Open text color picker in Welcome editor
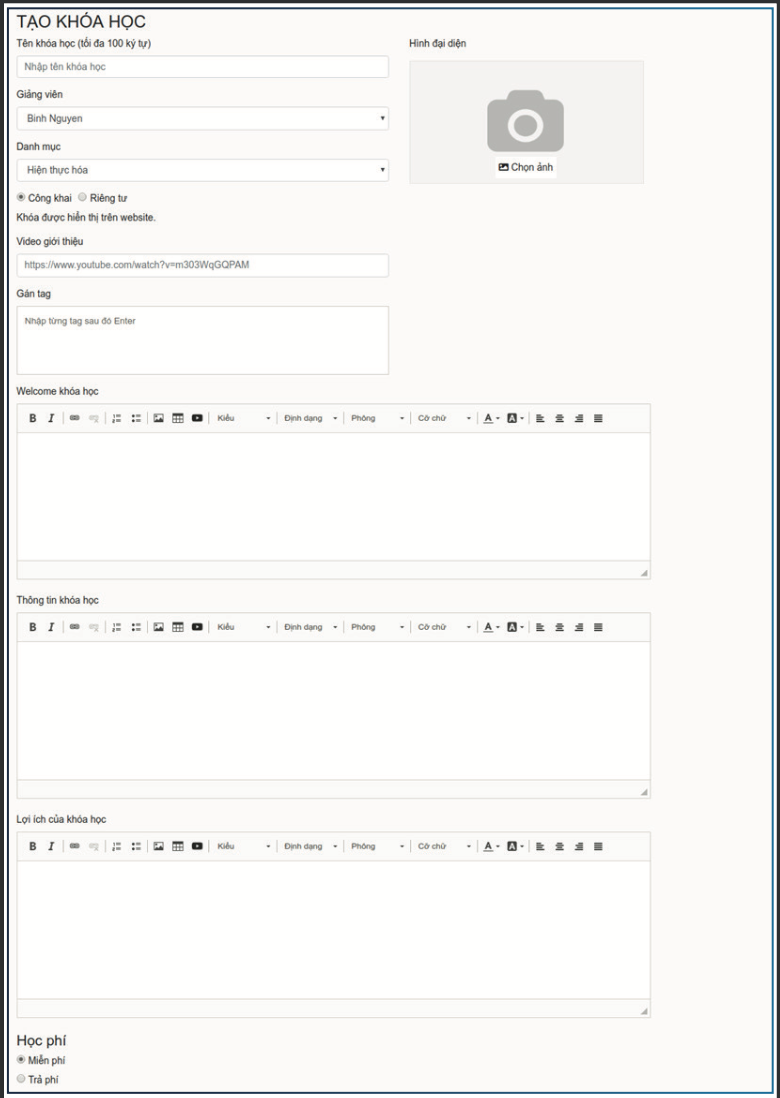The height and width of the screenshot is (1098, 780). pos(492,418)
